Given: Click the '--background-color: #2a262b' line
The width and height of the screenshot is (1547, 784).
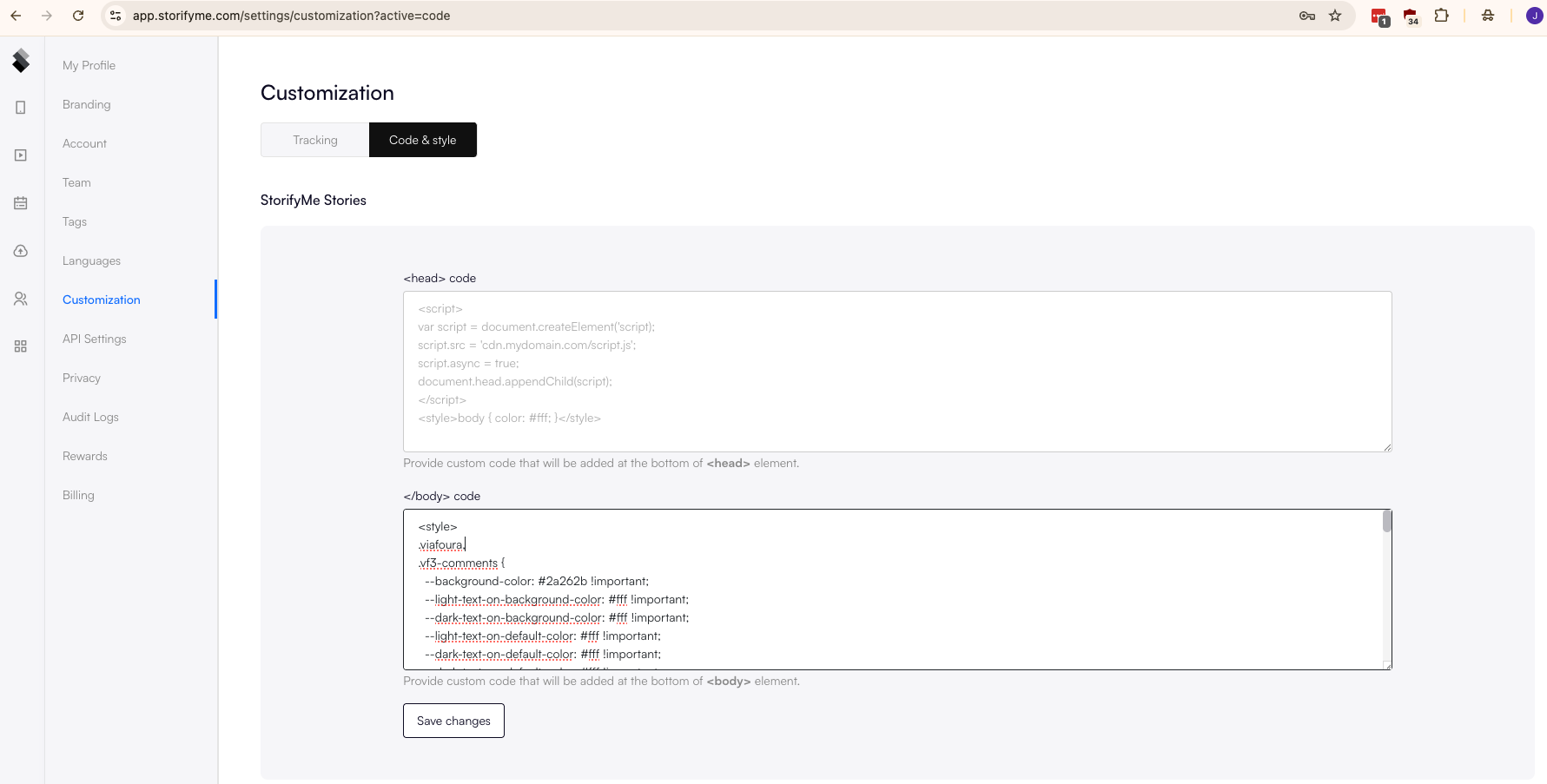Looking at the screenshot, I should pyautogui.click(x=537, y=581).
